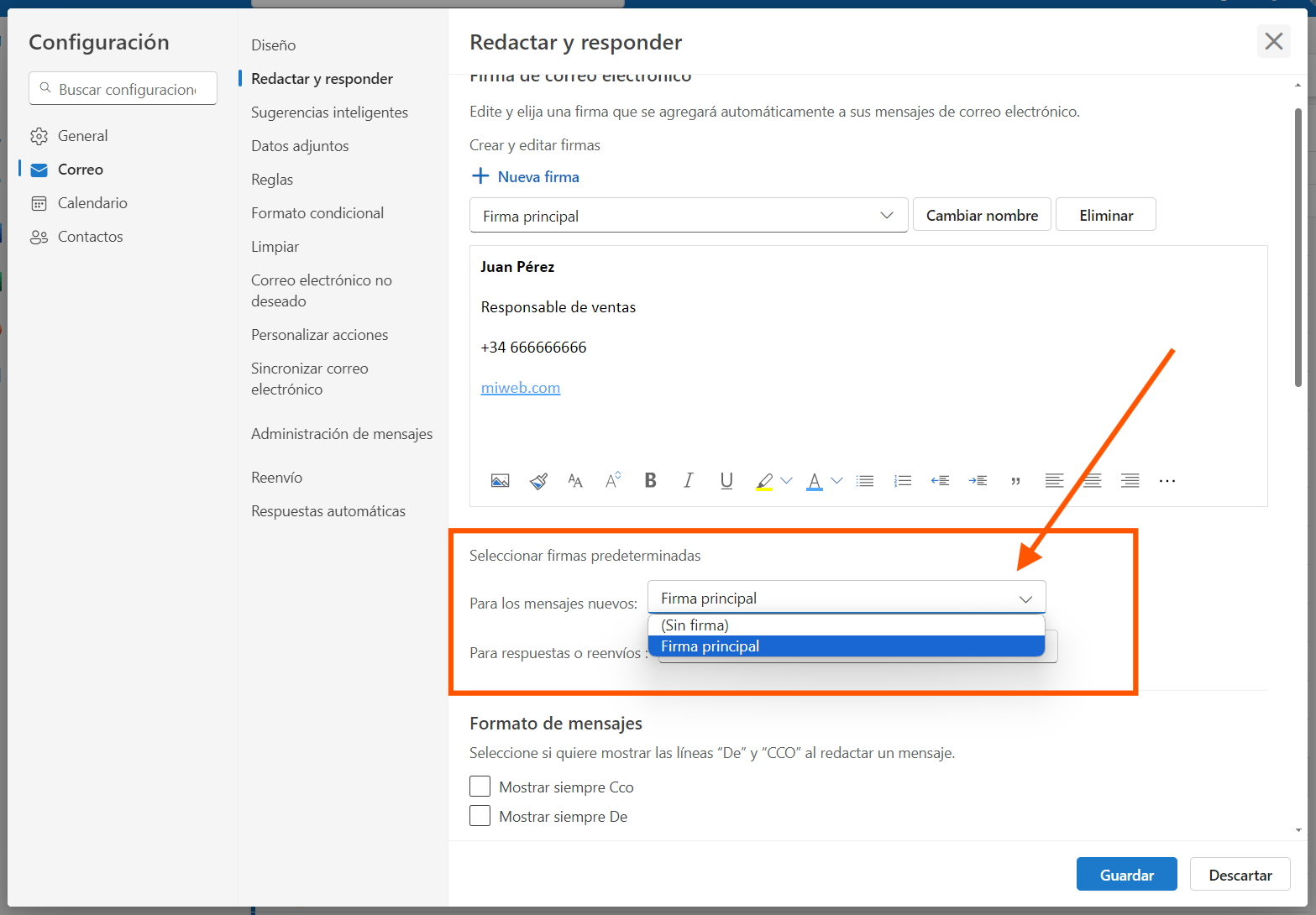This screenshot has width=1316, height=915.
Task: Click Juan Pérez text in signature
Action: 517,267
